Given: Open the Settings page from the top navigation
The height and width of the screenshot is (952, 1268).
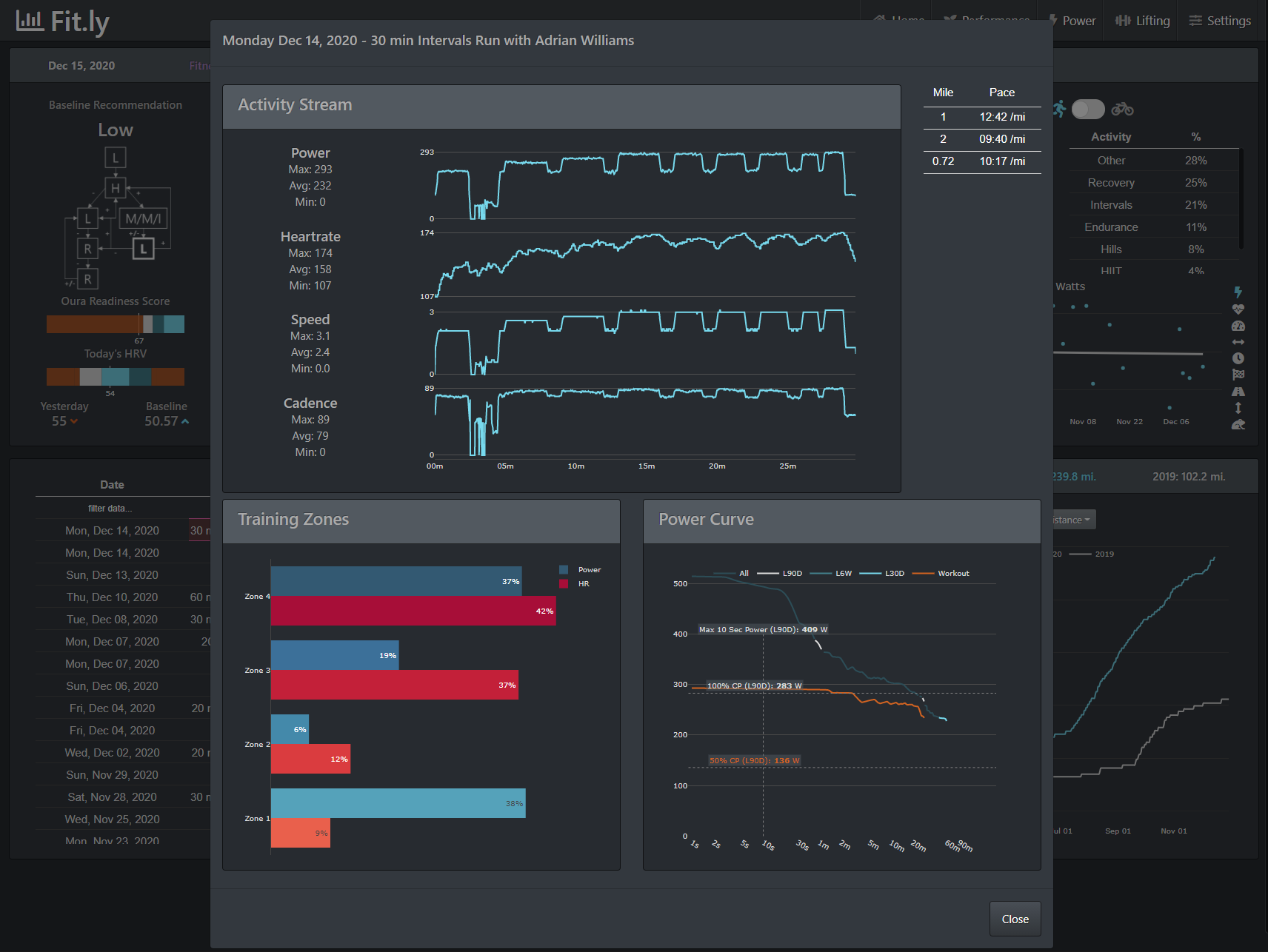Looking at the screenshot, I should (1220, 21).
